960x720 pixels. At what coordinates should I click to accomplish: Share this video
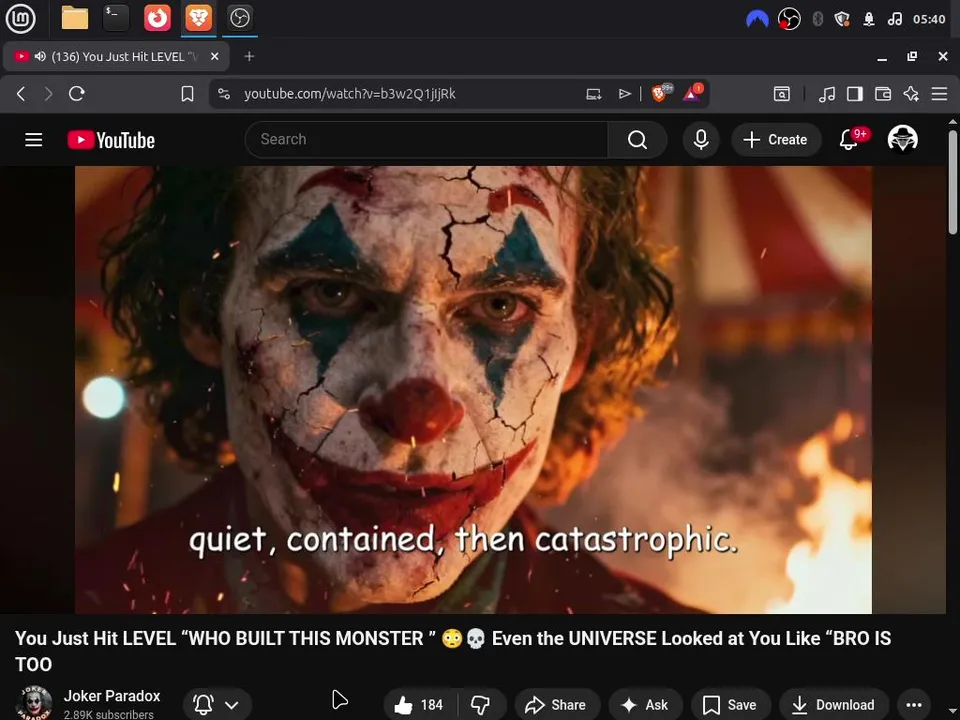pos(556,705)
